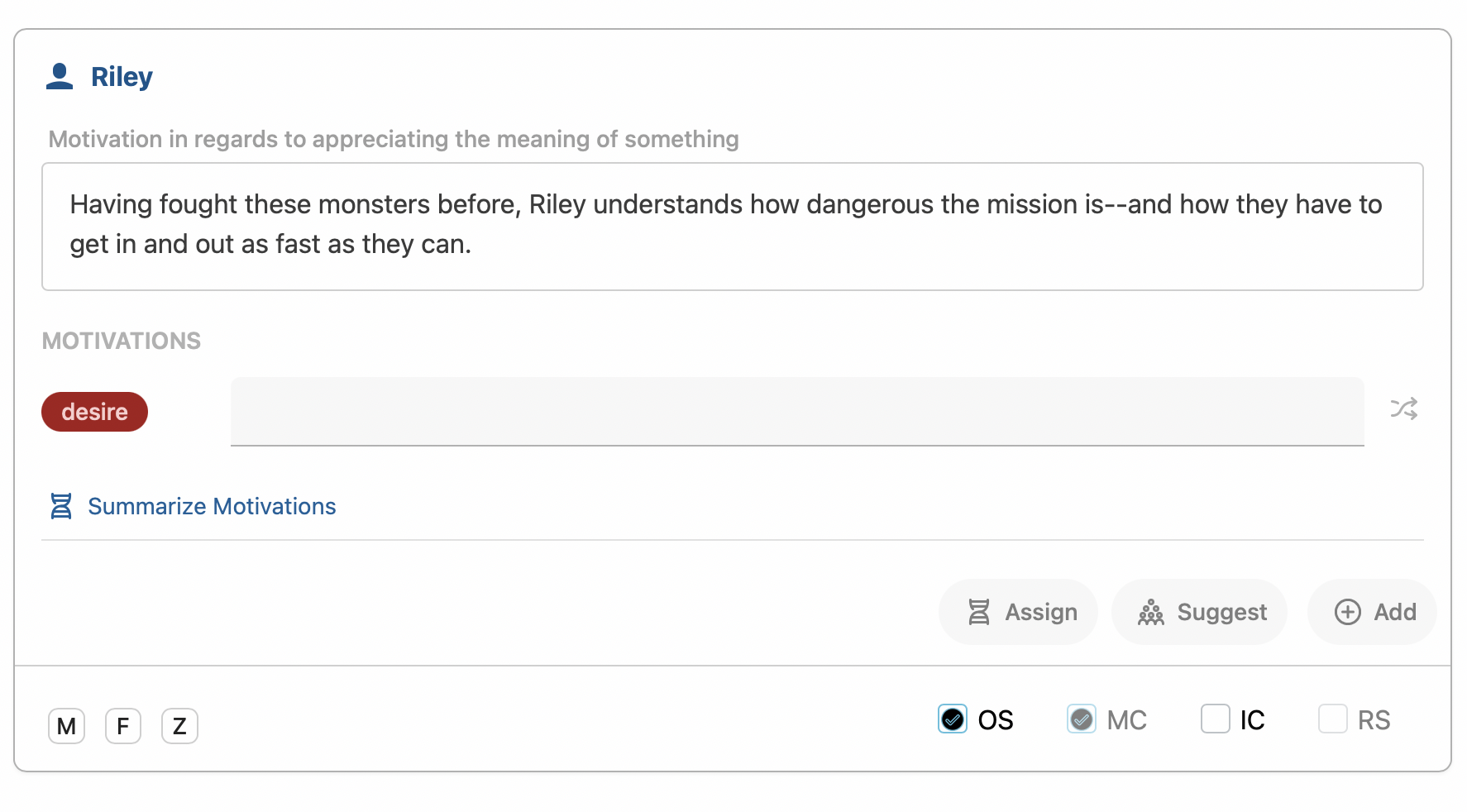Click the plus circle icon on Add
1467x812 pixels.
click(x=1348, y=612)
